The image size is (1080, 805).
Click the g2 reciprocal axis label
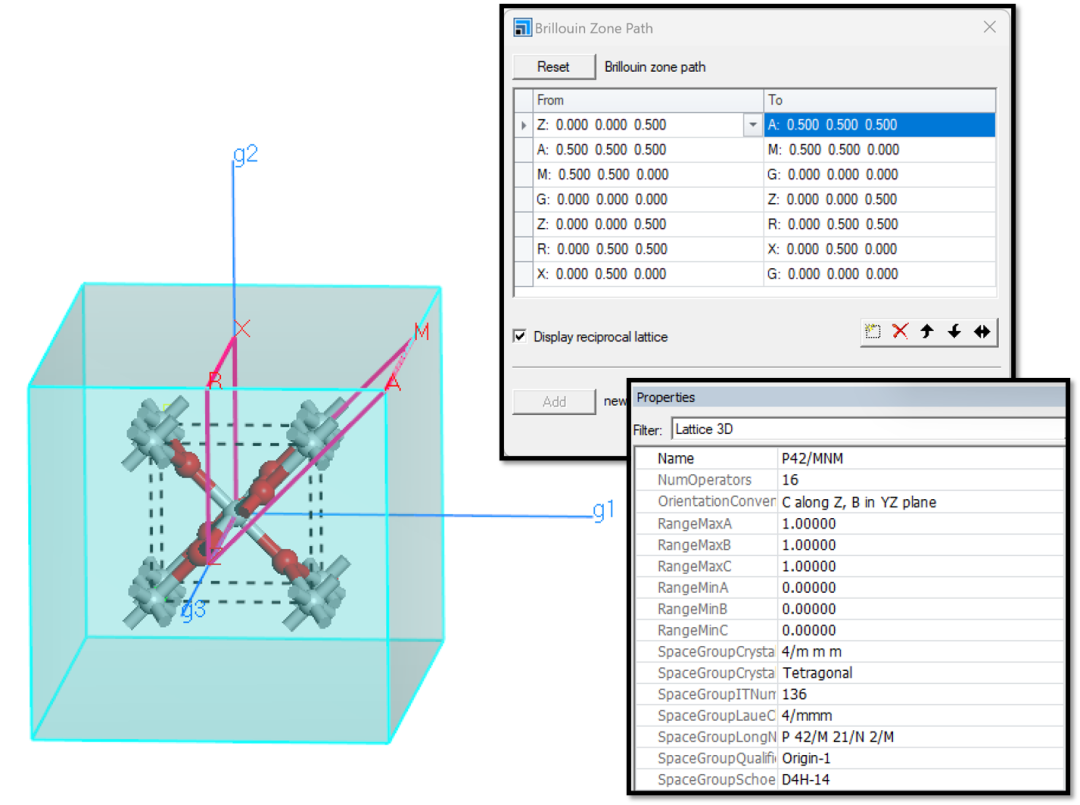pyautogui.click(x=245, y=154)
